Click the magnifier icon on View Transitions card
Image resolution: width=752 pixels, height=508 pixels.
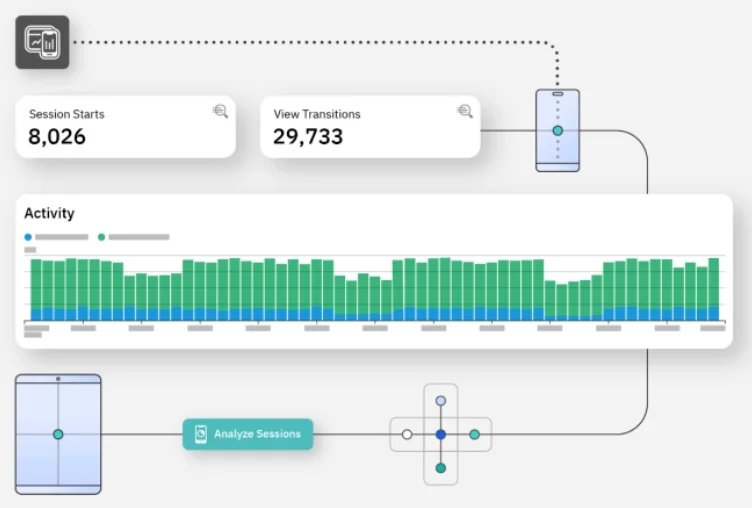[x=465, y=112]
